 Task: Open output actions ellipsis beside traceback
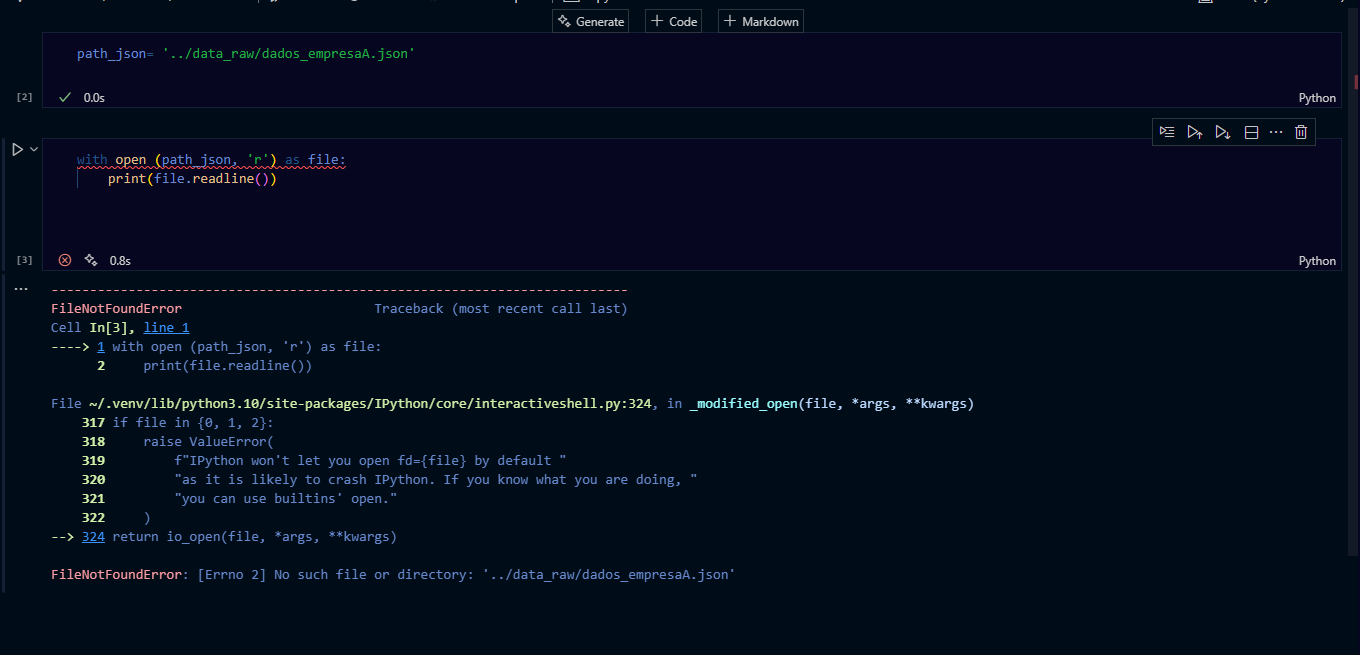[x=21, y=289]
